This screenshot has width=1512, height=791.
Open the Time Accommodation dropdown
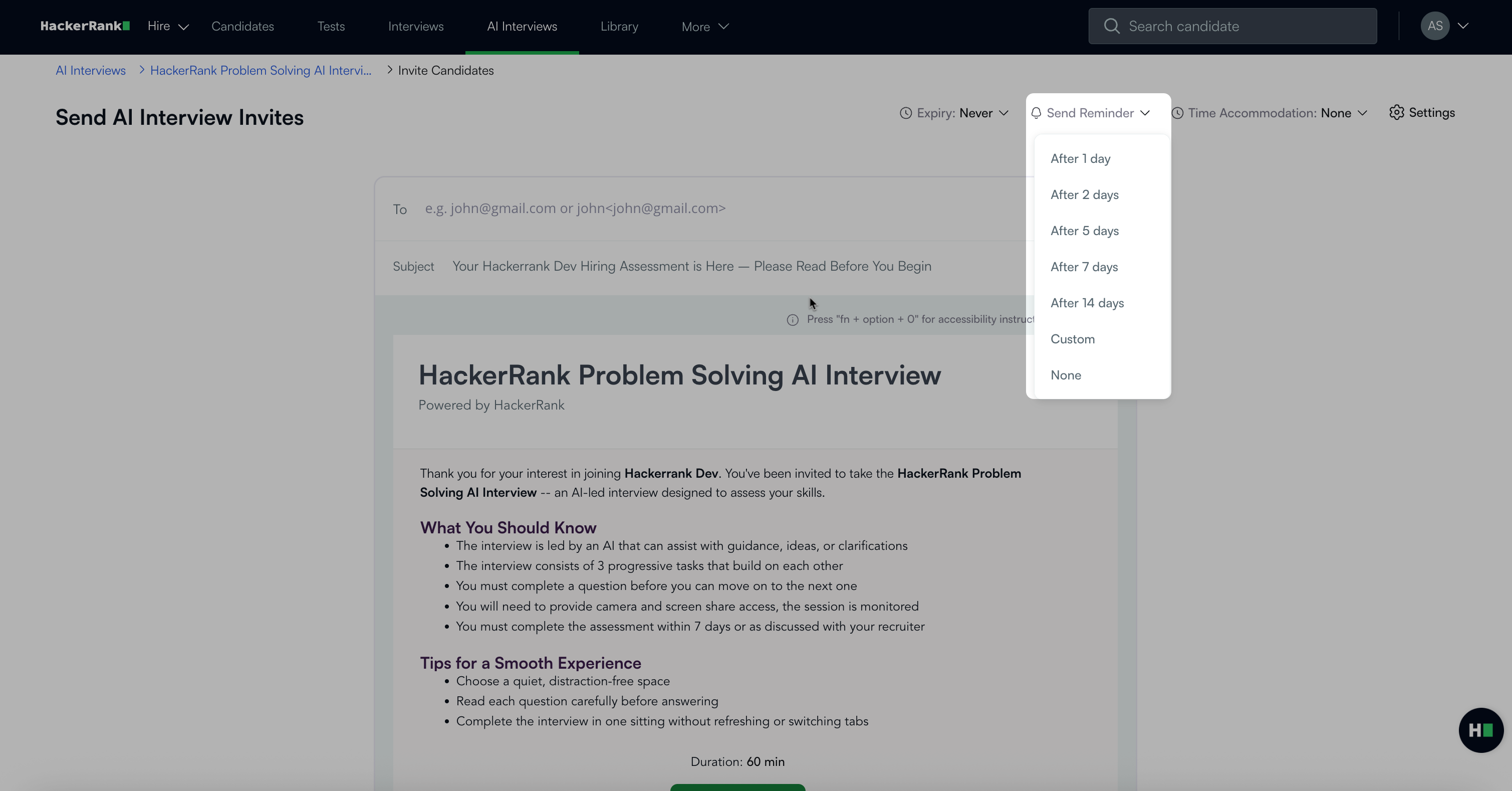pyautogui.click(x=1269, y=113)
